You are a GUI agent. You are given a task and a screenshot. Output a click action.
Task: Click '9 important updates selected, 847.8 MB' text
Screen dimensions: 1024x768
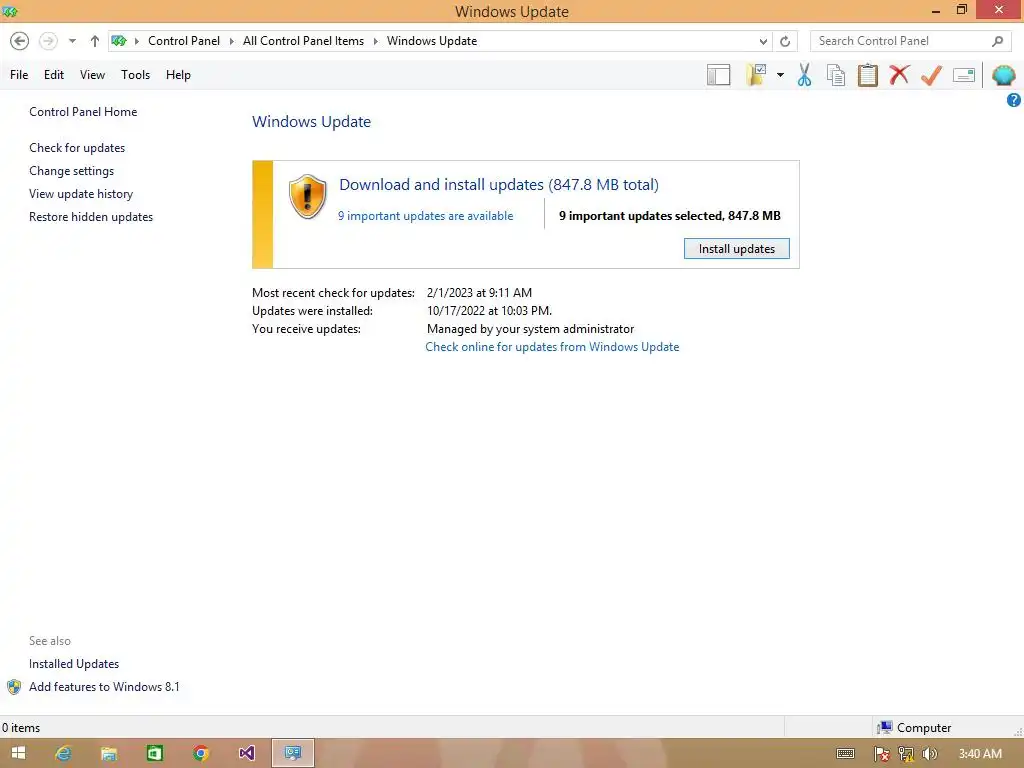(669, 216)
